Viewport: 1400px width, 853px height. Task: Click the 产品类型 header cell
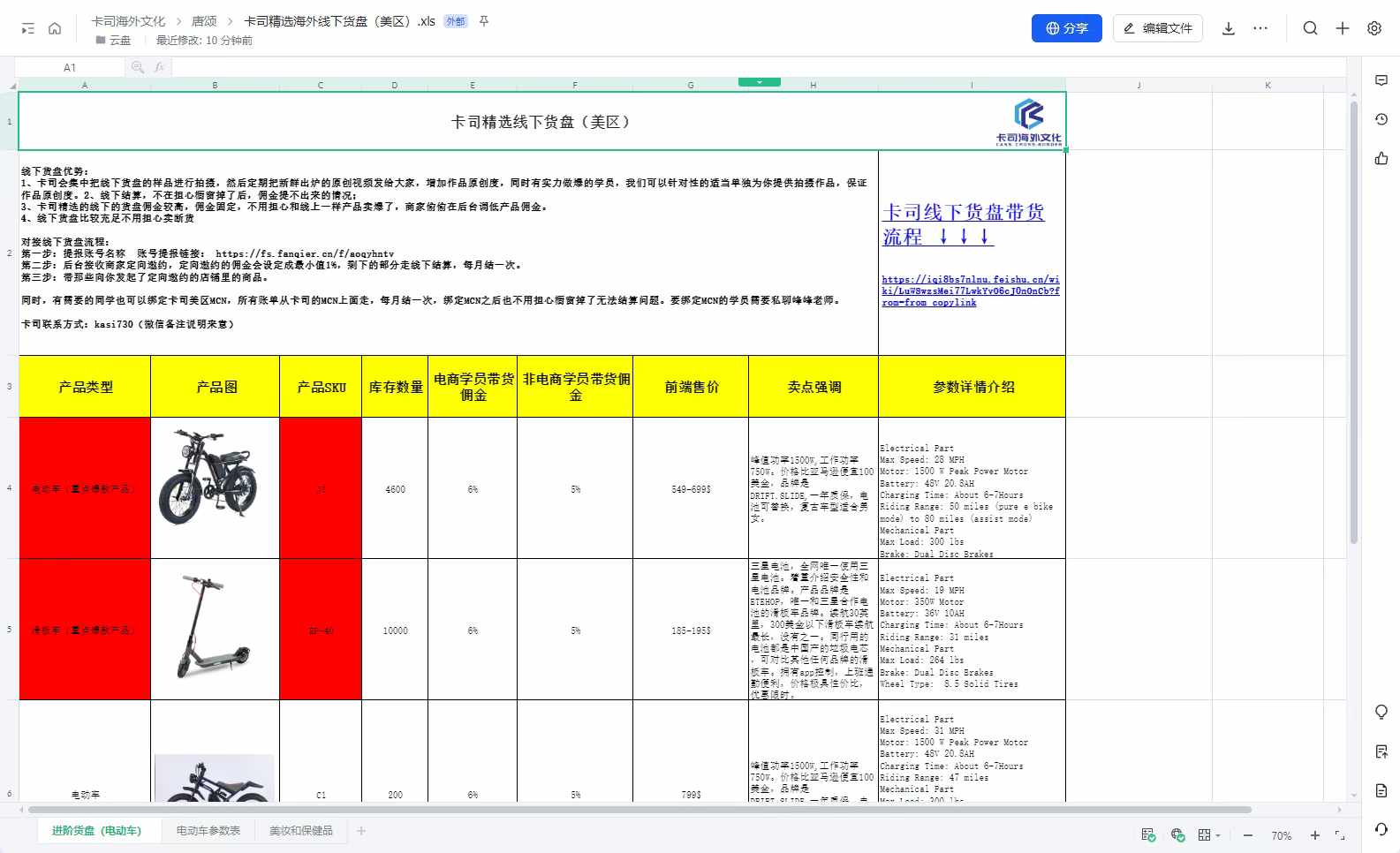(85, 387)
